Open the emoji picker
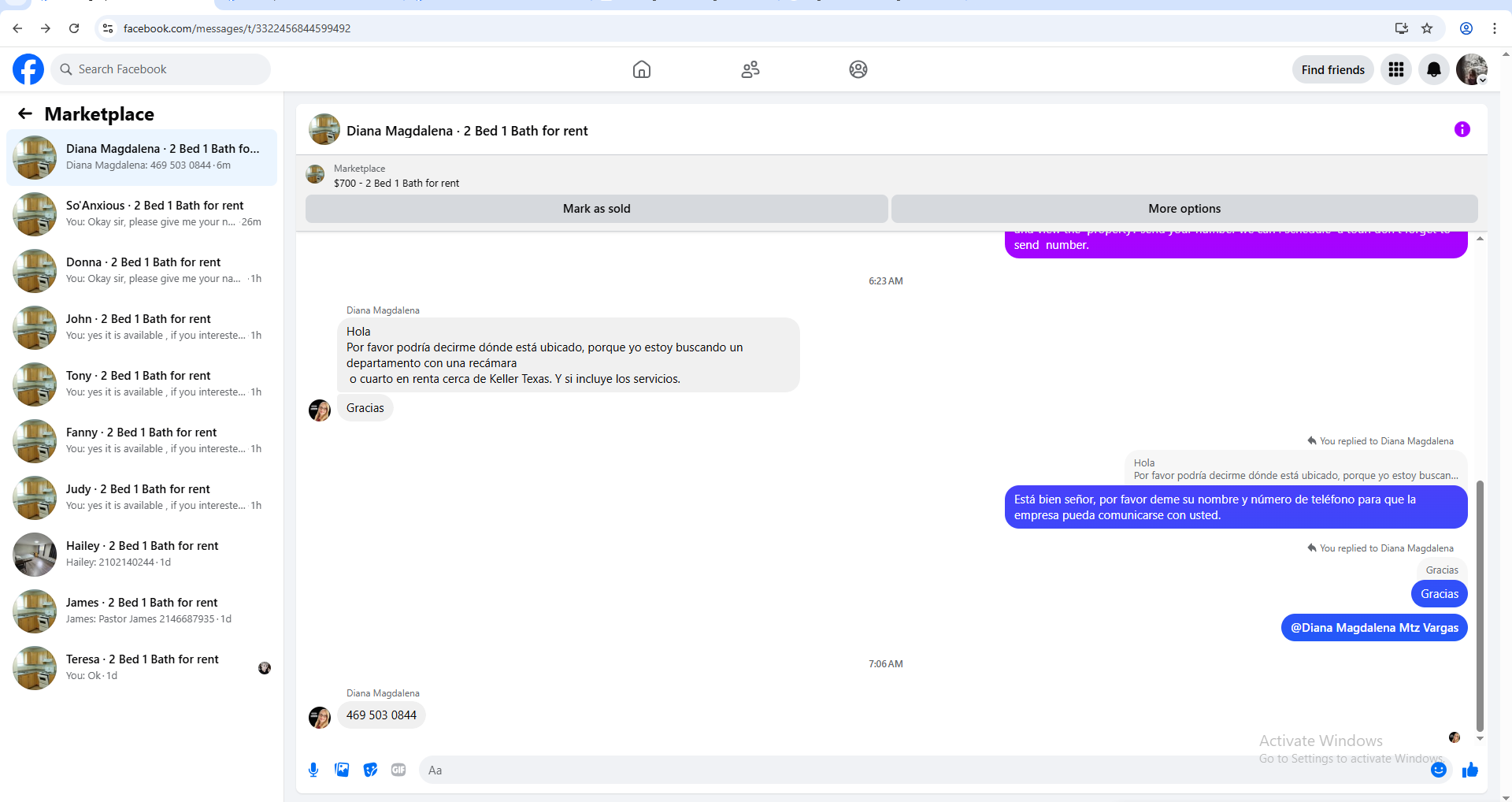Screen dimensions: 1512x802 click(x=1439, y=770)
